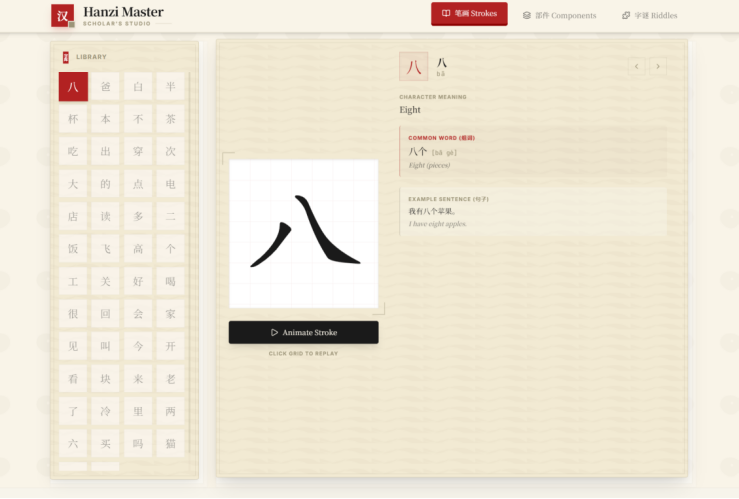This screenshot has height=499, width=739.
Task: Open the 字谜 Riddles tab
Action: [x=649, y=16]
